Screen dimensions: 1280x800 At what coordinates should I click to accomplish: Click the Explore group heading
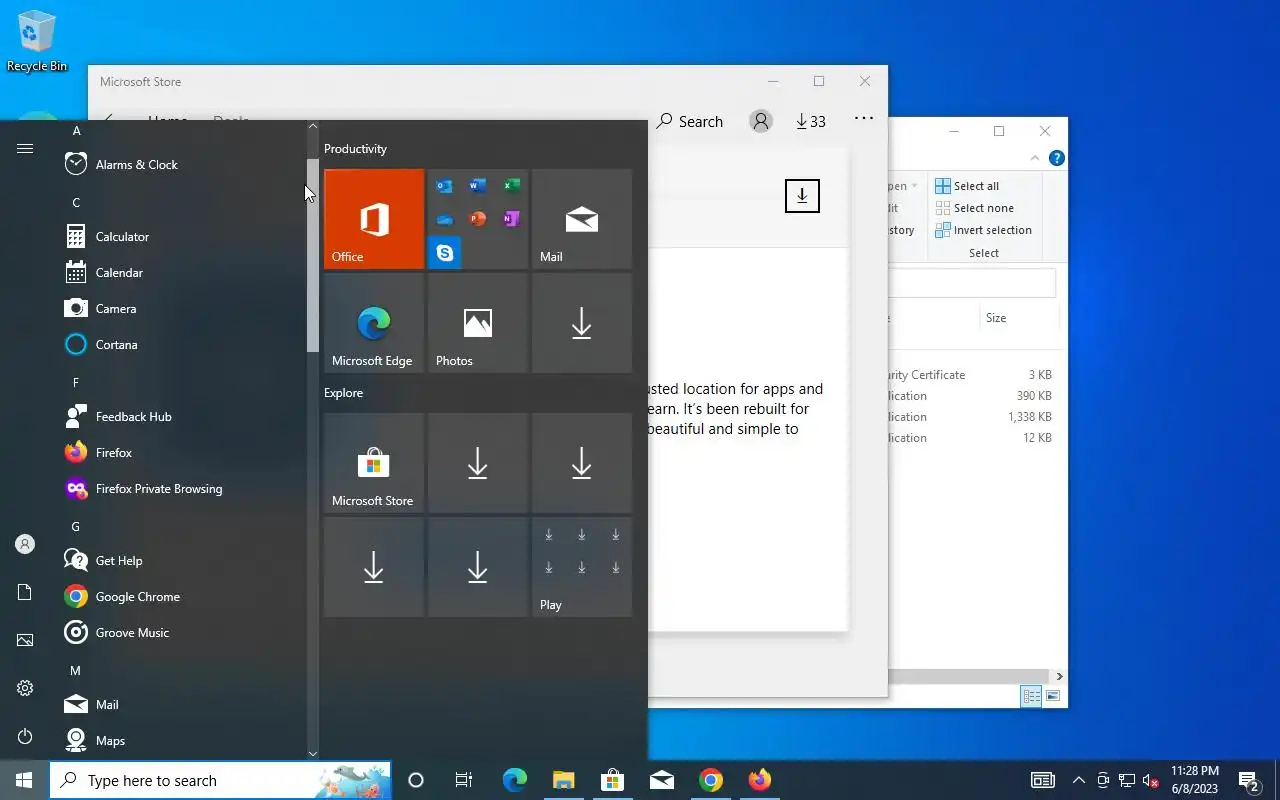(x=343, y=393)
